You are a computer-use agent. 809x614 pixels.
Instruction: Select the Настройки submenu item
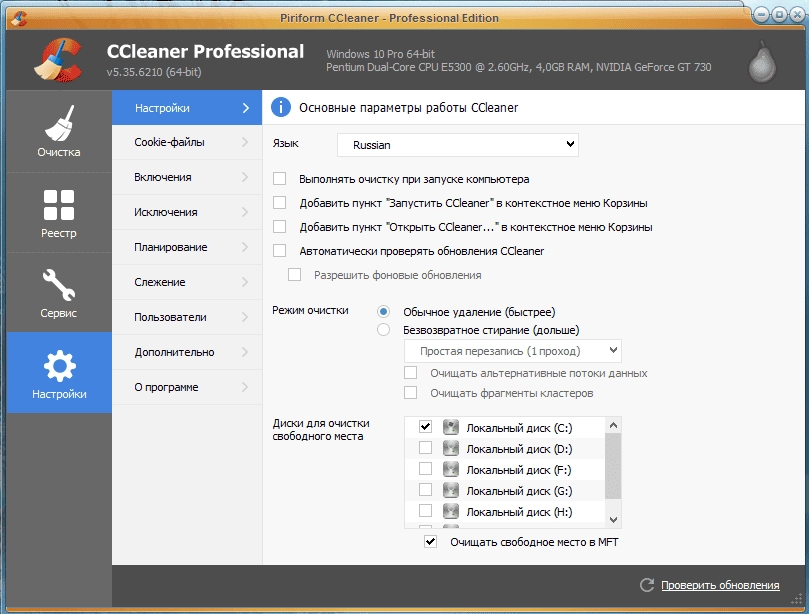tap(187, 108)
